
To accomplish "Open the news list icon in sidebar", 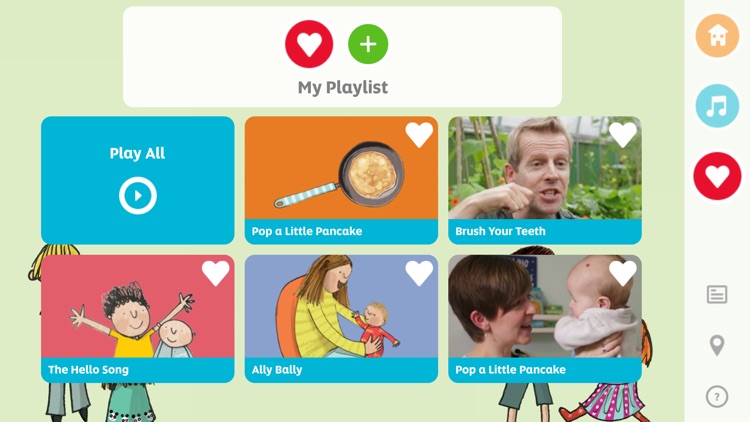I will (717, 294).
